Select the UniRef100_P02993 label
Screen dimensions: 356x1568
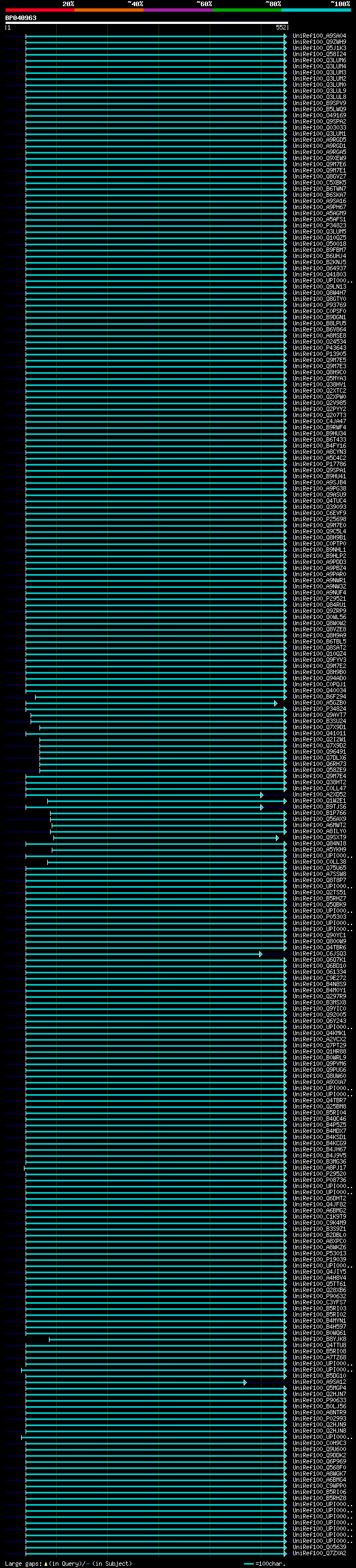click(x=319, y=1418)
